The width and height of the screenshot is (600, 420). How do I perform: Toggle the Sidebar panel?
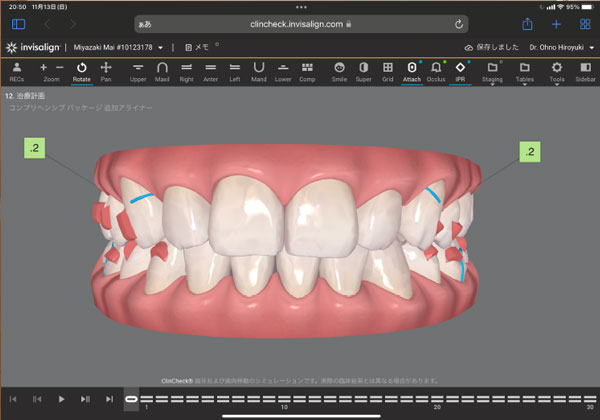[x=585, y=72]
